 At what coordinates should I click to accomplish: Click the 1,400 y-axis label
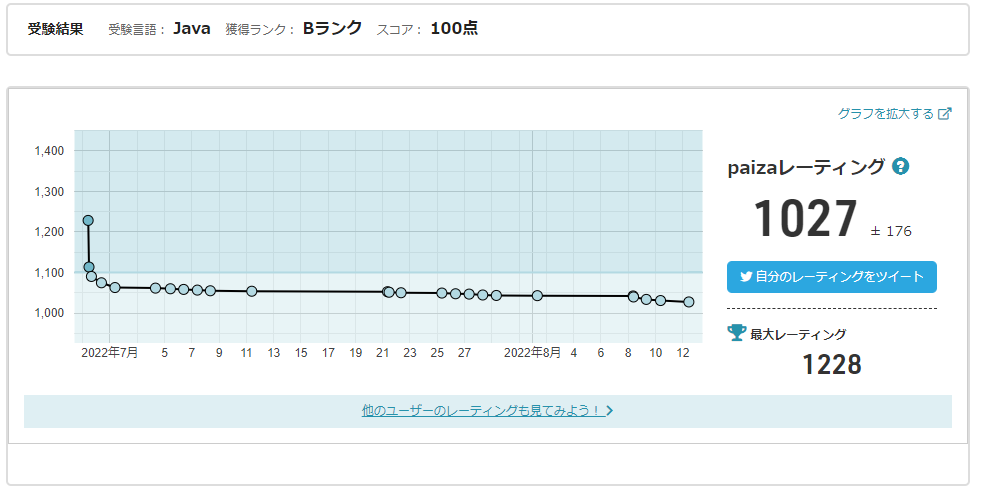pyautogui.click(x=49, y=151)
